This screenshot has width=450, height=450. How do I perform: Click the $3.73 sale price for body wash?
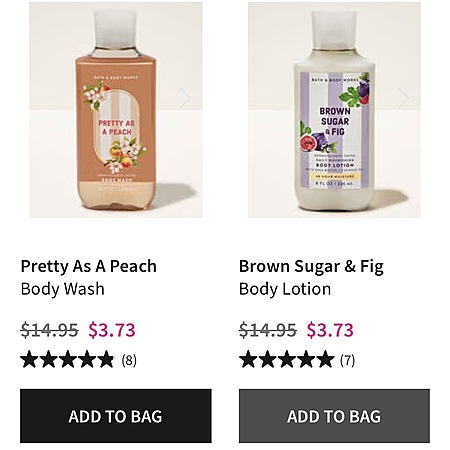[112, 330]
